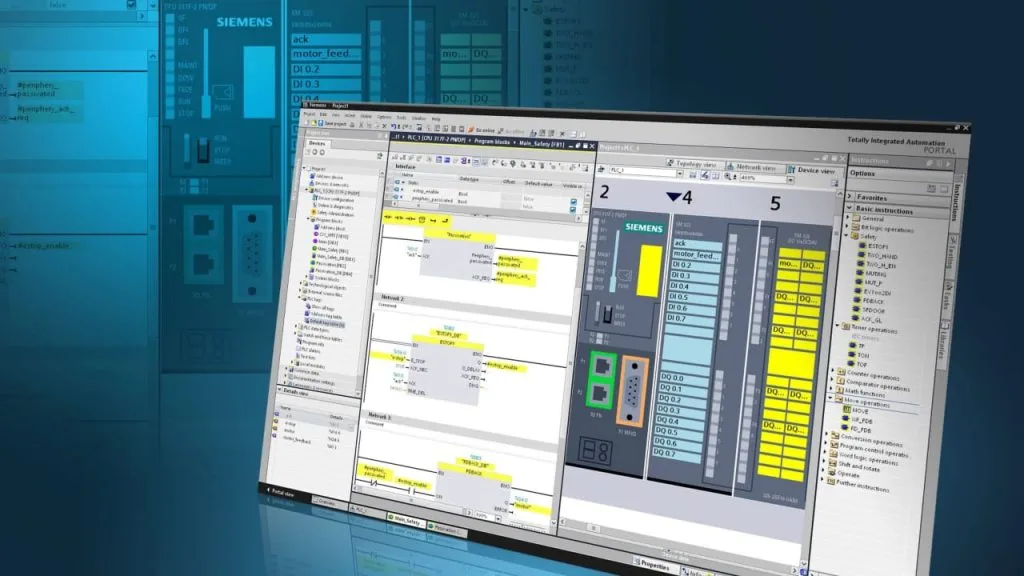
Task: Toggle visible checkbox for periphery_passivated row
Action: coord(573,210)
